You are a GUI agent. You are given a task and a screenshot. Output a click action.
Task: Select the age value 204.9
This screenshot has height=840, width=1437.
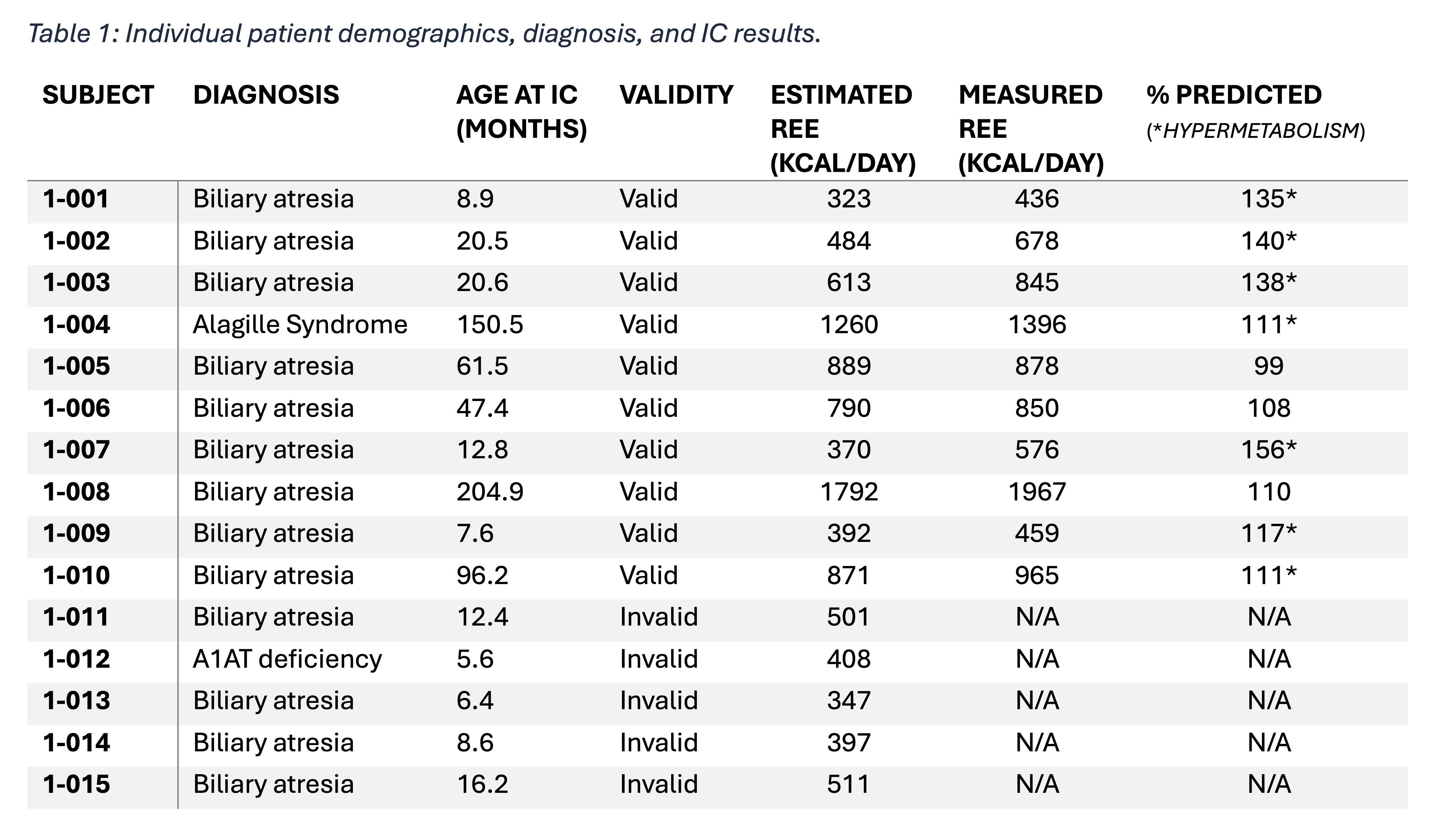(489, 491)
